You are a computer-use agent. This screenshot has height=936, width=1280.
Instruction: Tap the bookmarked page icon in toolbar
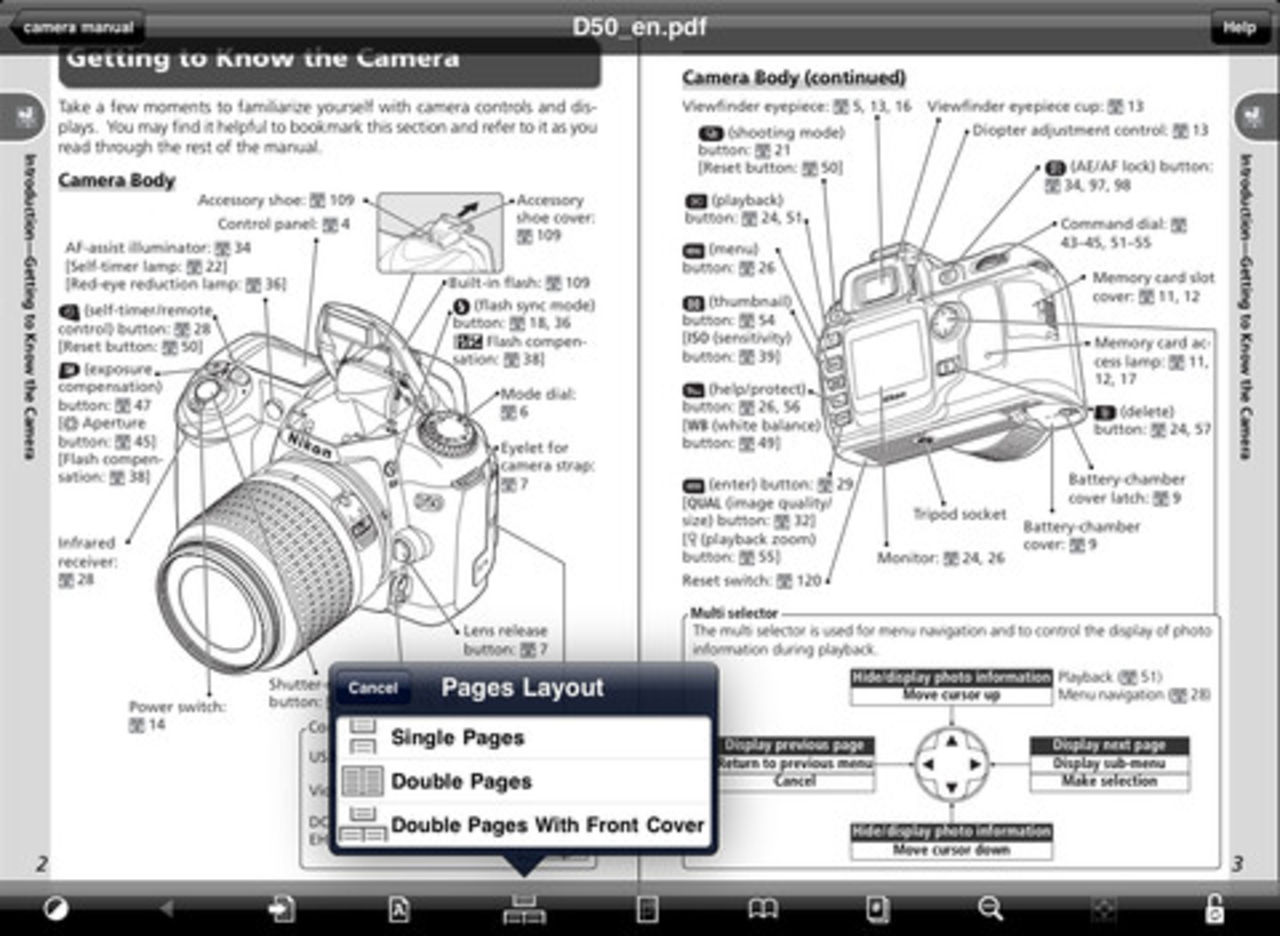click(877, 908)
